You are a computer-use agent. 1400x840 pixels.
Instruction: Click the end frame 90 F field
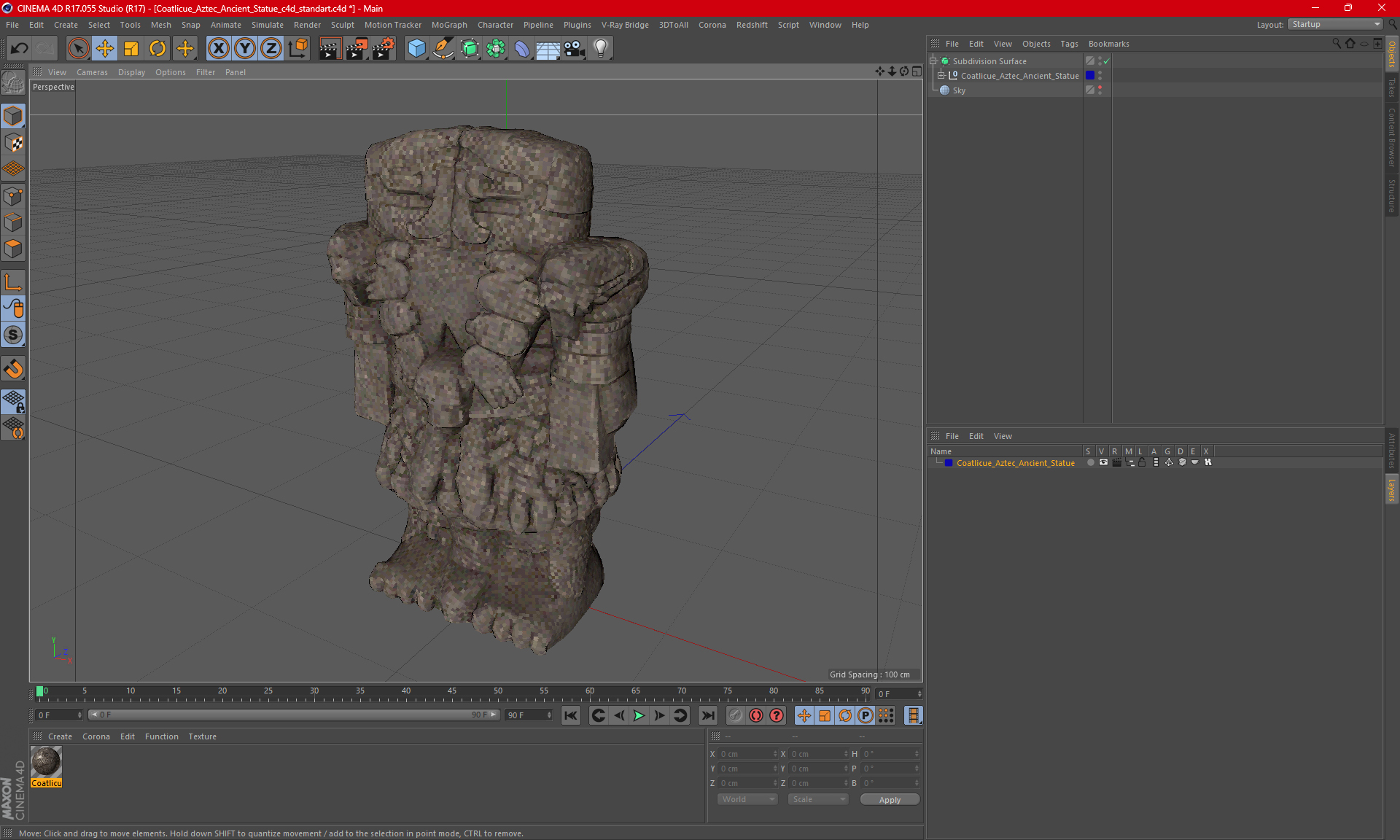pyautogui.click(x=529, y=715)
